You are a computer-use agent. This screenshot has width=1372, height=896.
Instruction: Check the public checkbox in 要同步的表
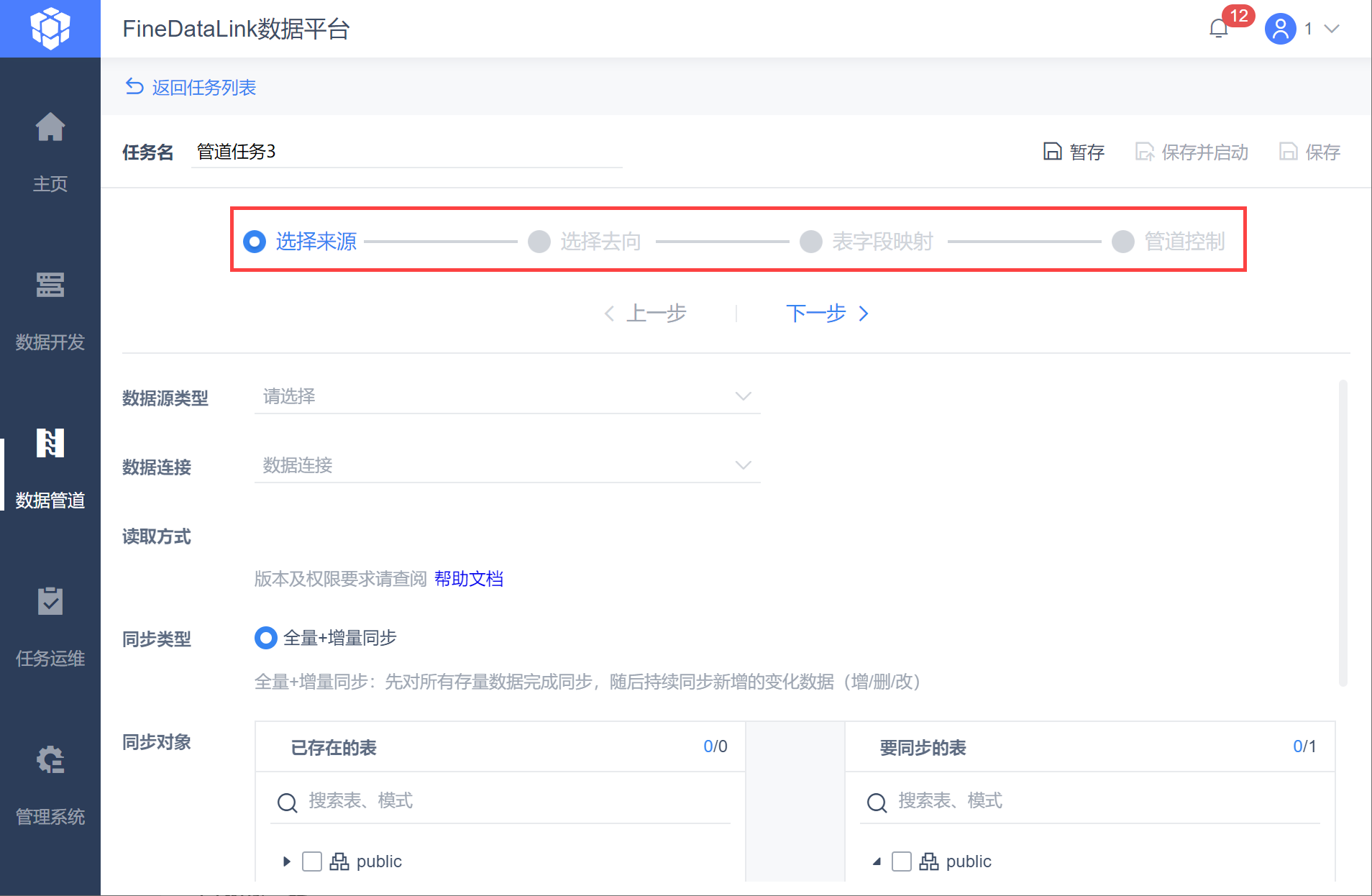coord(902,861)
